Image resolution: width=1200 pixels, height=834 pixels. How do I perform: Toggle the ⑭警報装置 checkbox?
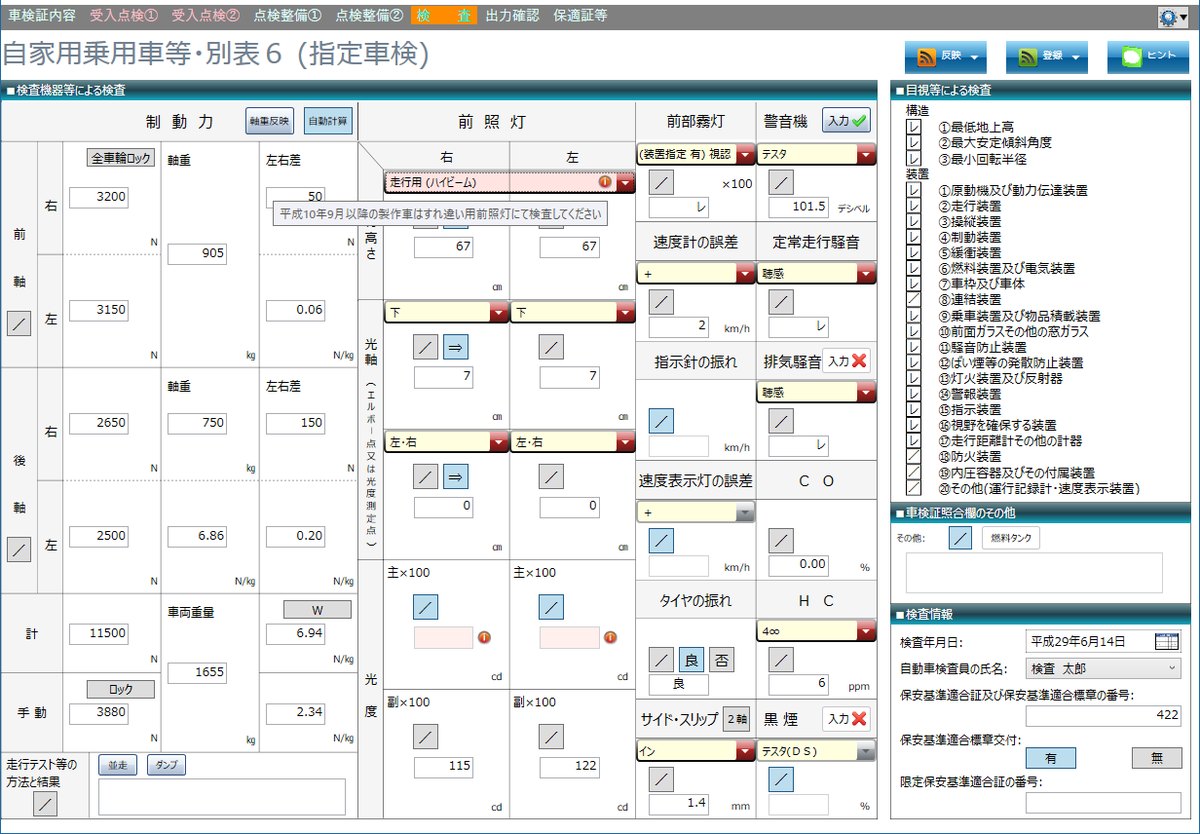point(913,394)
